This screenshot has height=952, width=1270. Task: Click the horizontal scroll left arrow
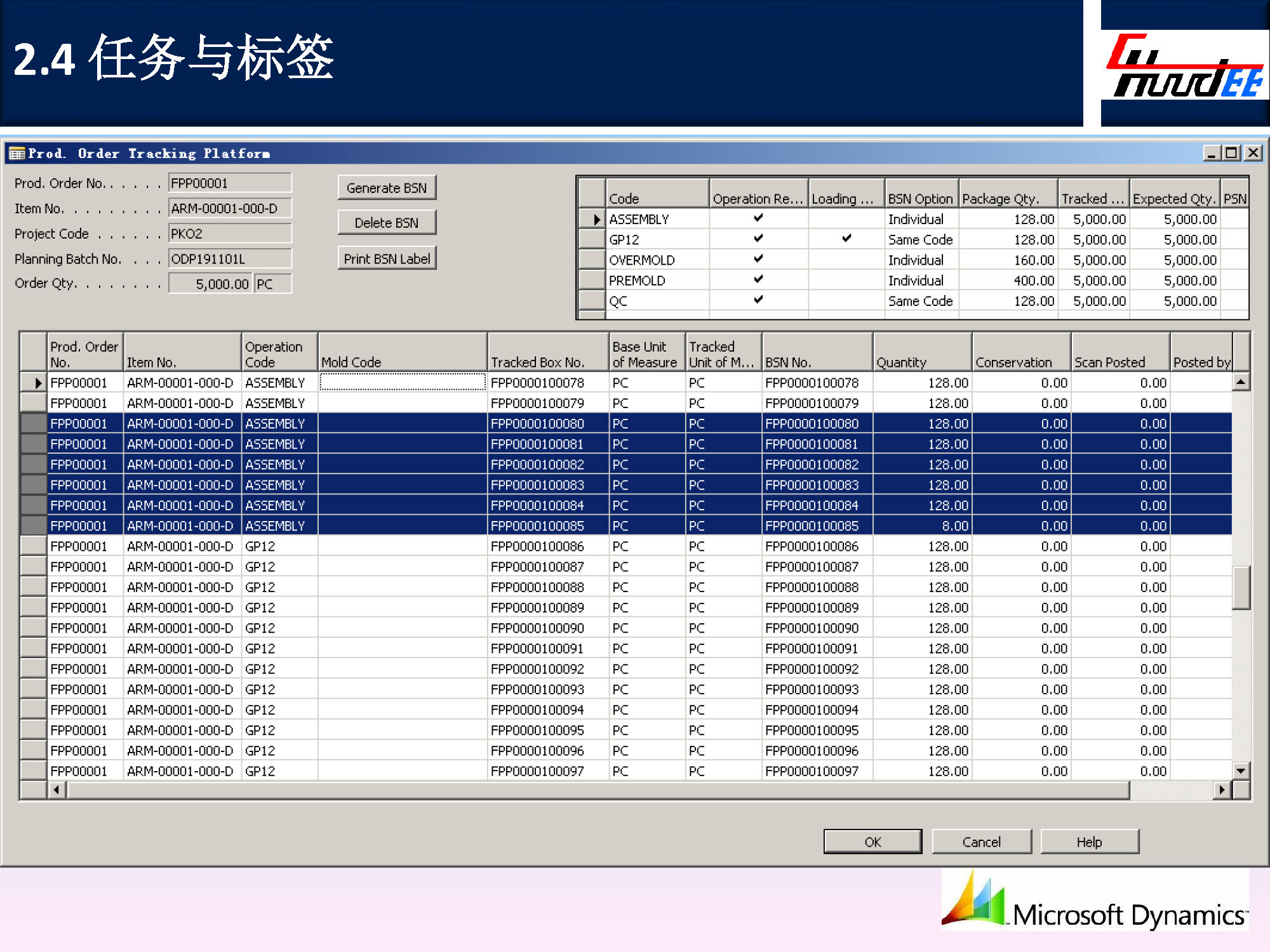click(57, 790)
